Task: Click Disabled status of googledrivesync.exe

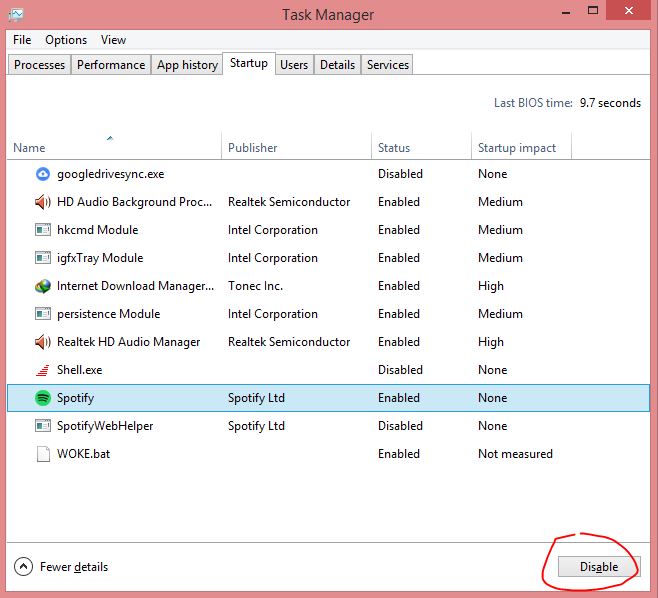Action: pos(400,174)
